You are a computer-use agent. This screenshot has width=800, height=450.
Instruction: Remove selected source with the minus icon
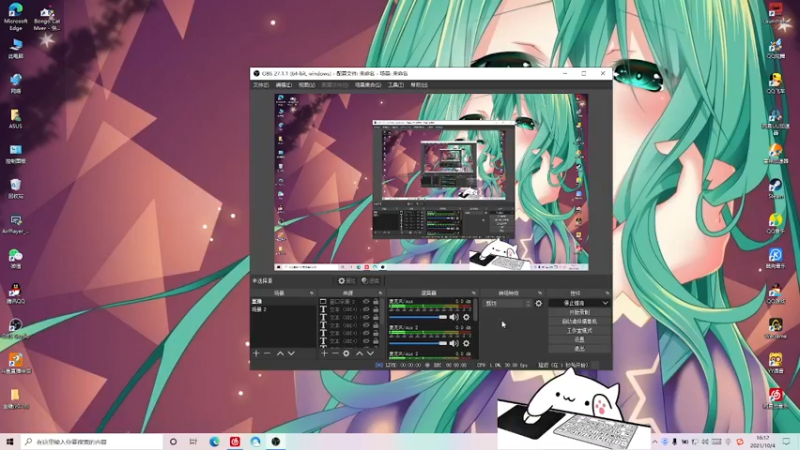(x=335, y=353)
